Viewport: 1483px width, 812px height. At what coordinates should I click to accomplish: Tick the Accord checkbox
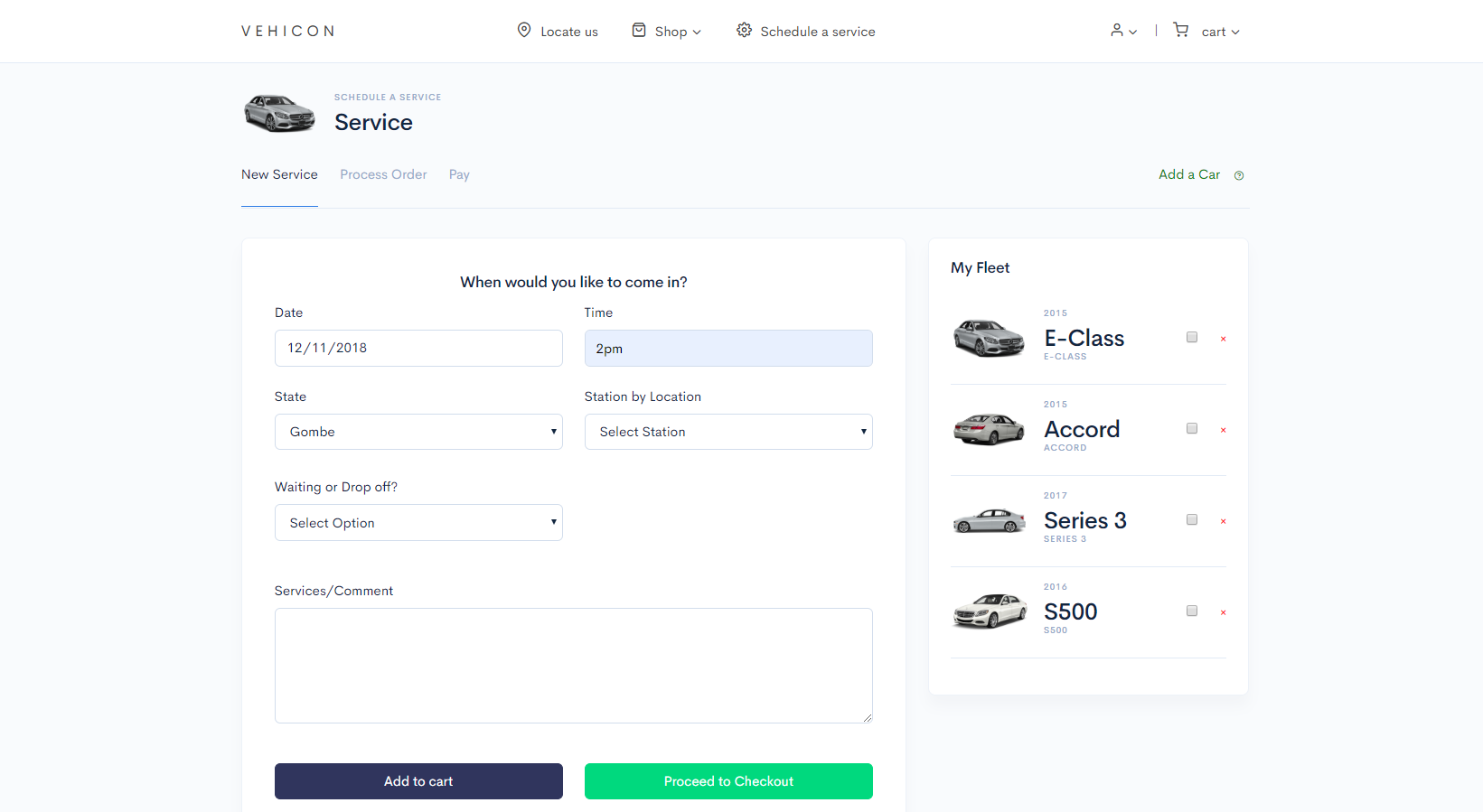coord(1192,428)
